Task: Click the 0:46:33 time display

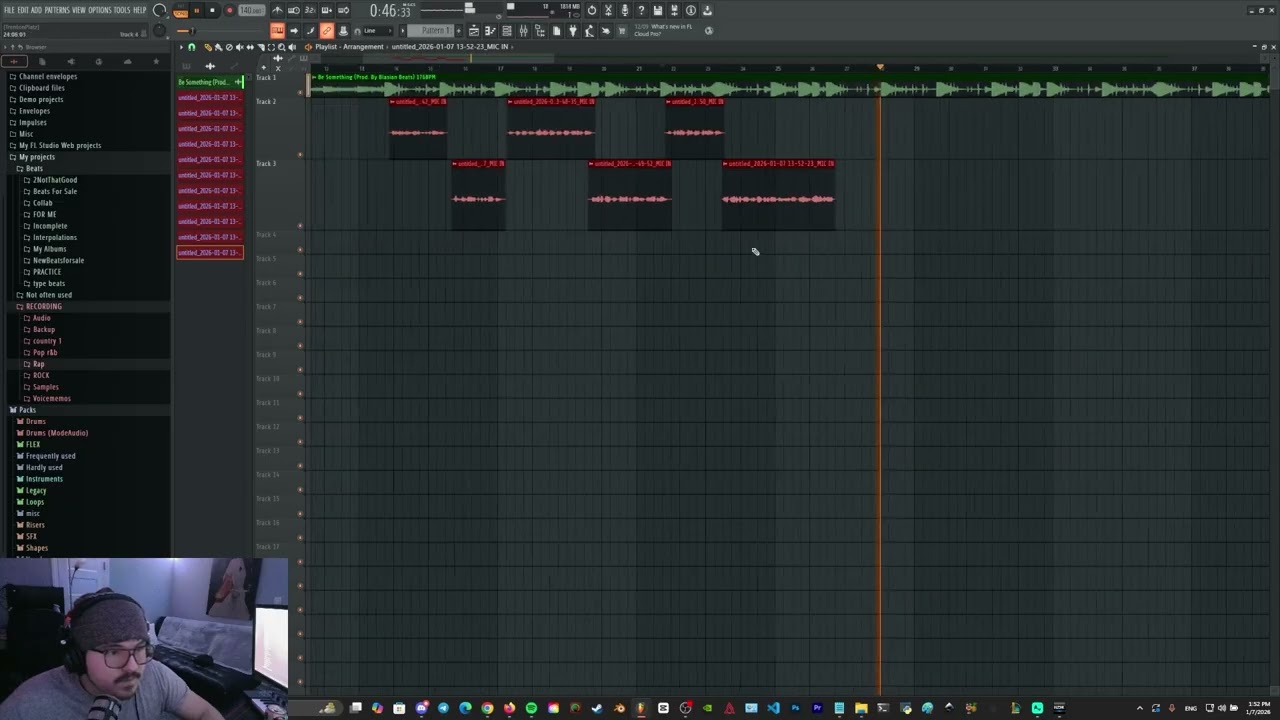Action: 390,10
